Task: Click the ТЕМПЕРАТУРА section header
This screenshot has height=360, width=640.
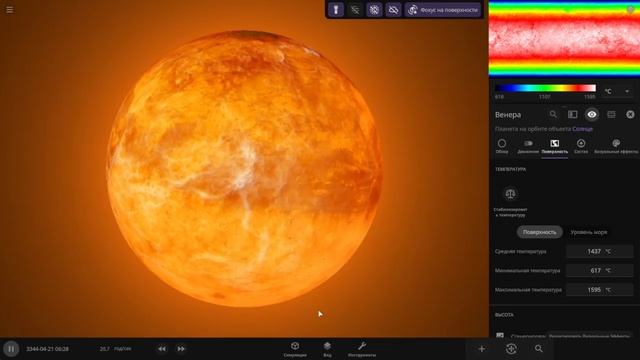Action: (510, 169)
